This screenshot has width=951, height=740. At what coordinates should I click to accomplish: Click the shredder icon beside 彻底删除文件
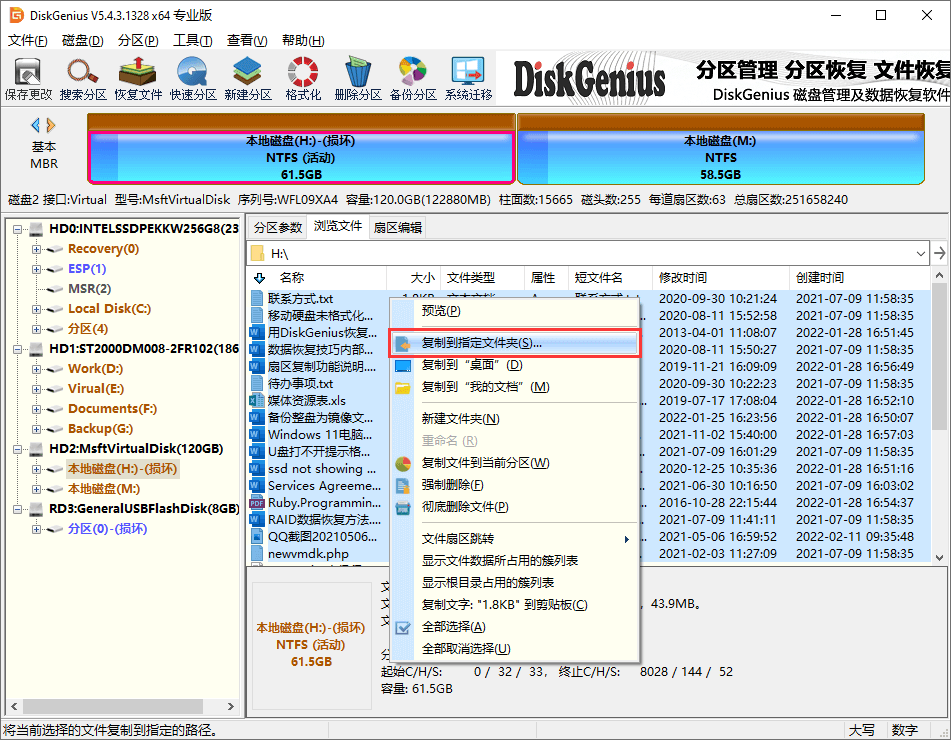pyautogui.click(x=403, y=508)
